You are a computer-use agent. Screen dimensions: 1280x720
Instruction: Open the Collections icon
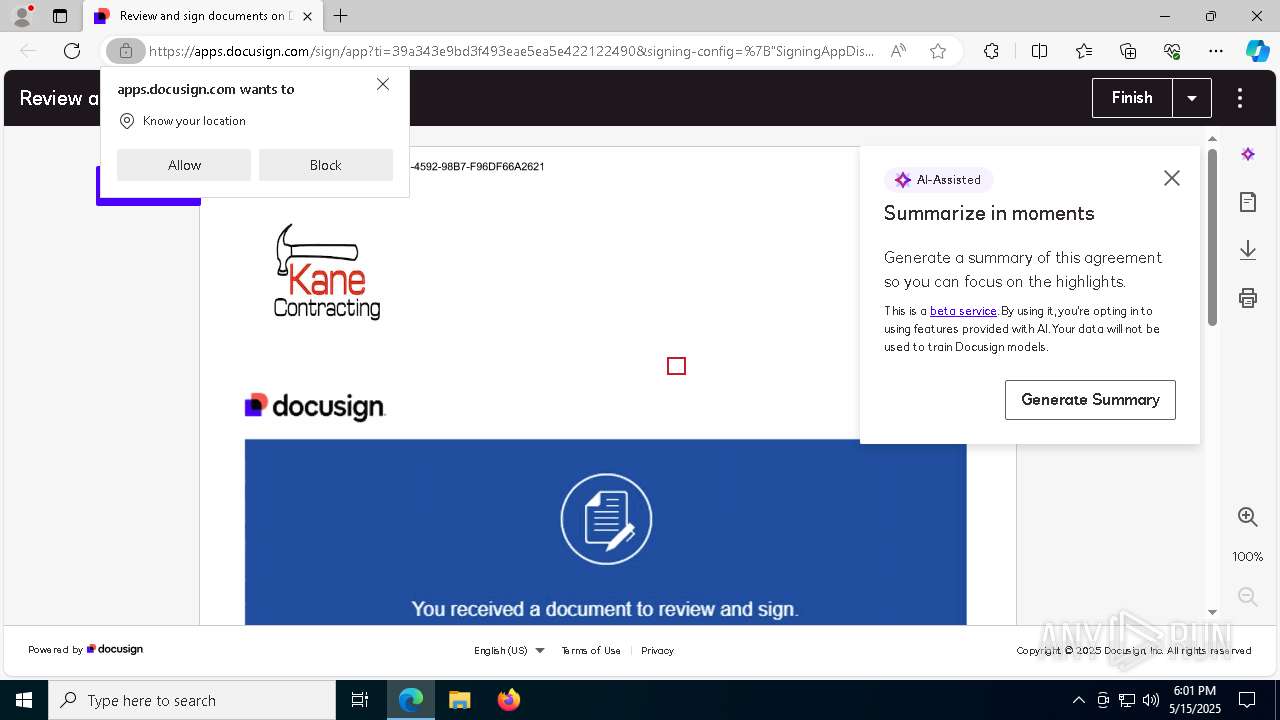pos(1128,51)
